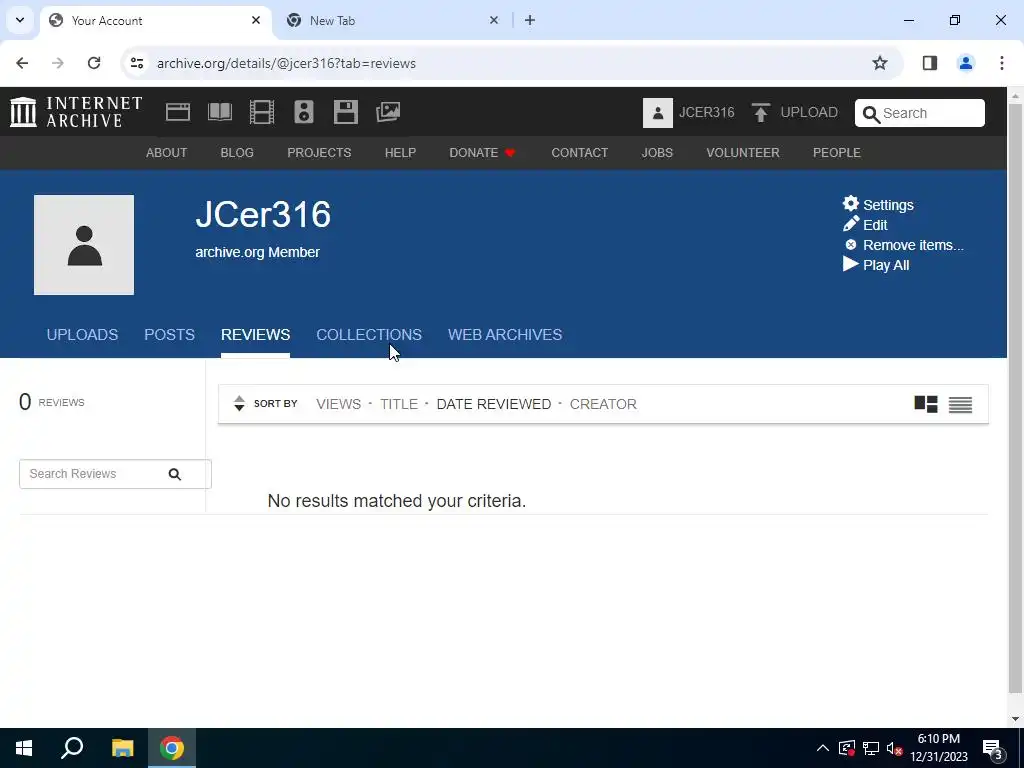Open the HELP link
This screenshot has width=1024, height=768.
coord(400,153)
